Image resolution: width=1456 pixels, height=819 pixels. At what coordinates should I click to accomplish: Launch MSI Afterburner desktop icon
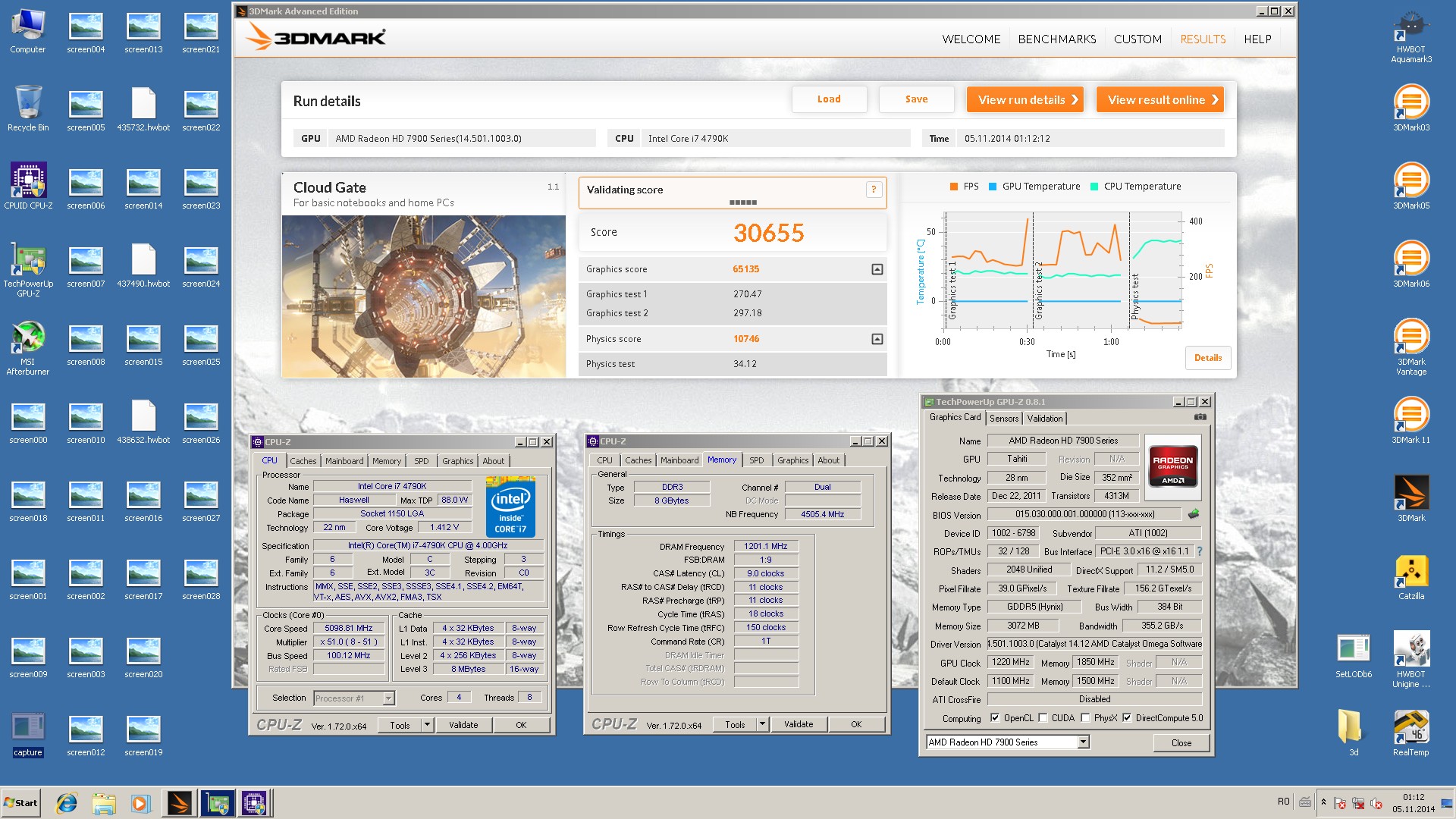click(x=28, y=347)
